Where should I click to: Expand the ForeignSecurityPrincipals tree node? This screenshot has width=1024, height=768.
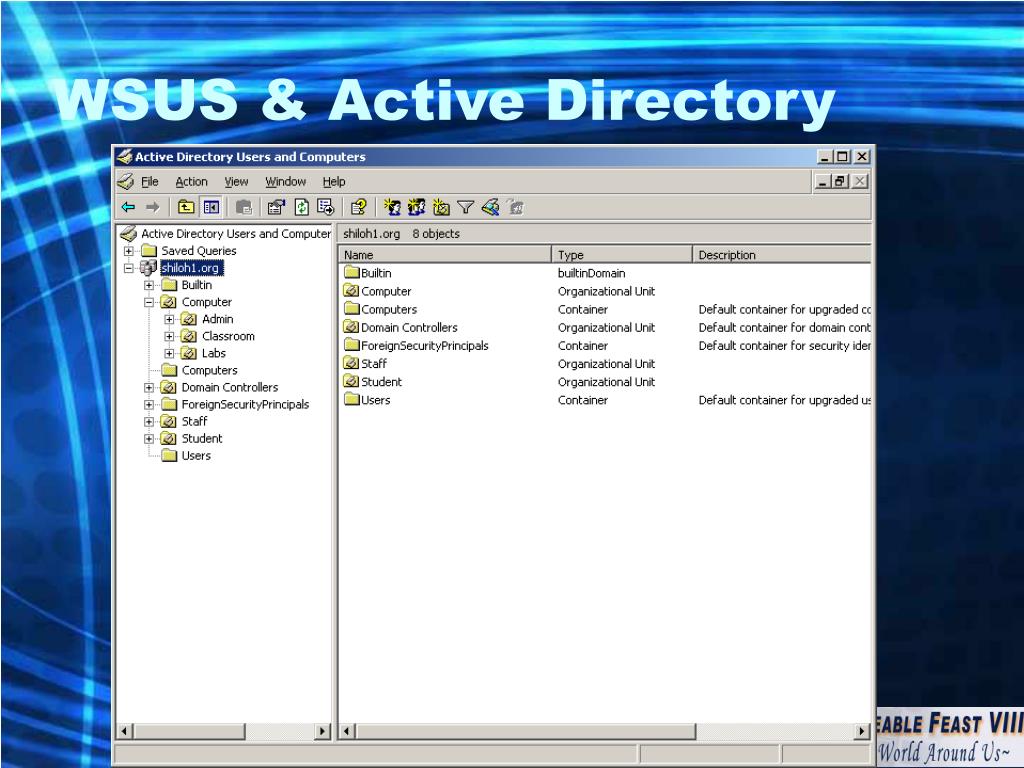click(149, 404)
